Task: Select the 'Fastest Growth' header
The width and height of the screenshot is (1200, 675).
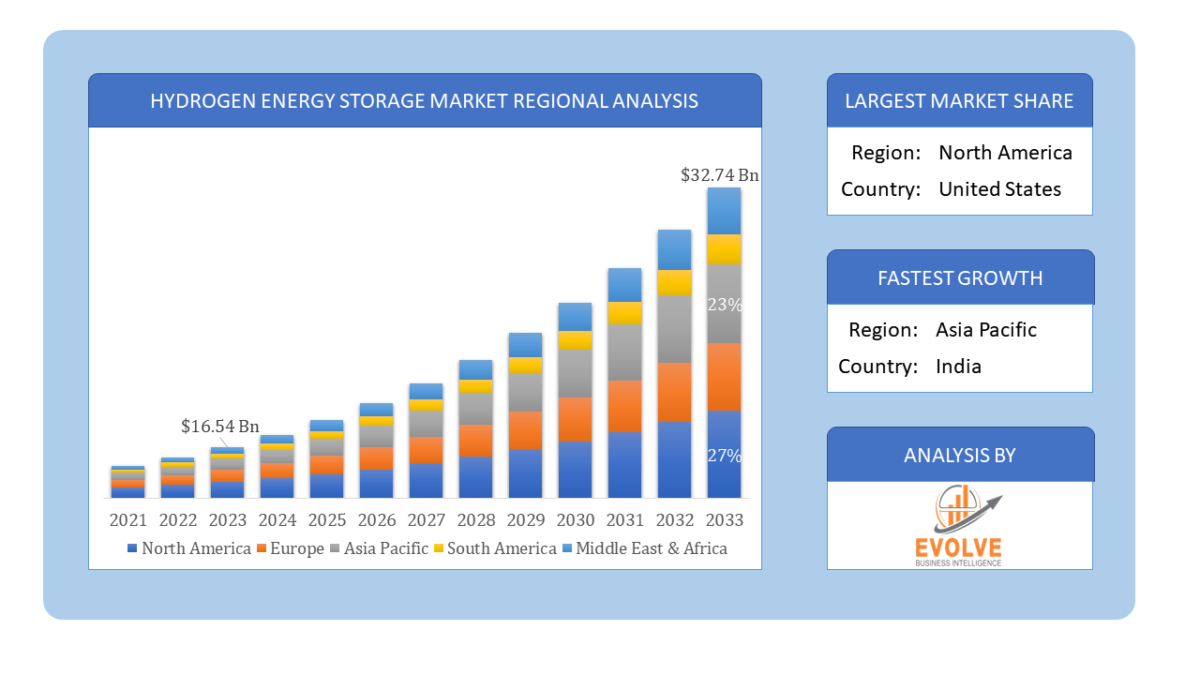Action: coord(959,278)
